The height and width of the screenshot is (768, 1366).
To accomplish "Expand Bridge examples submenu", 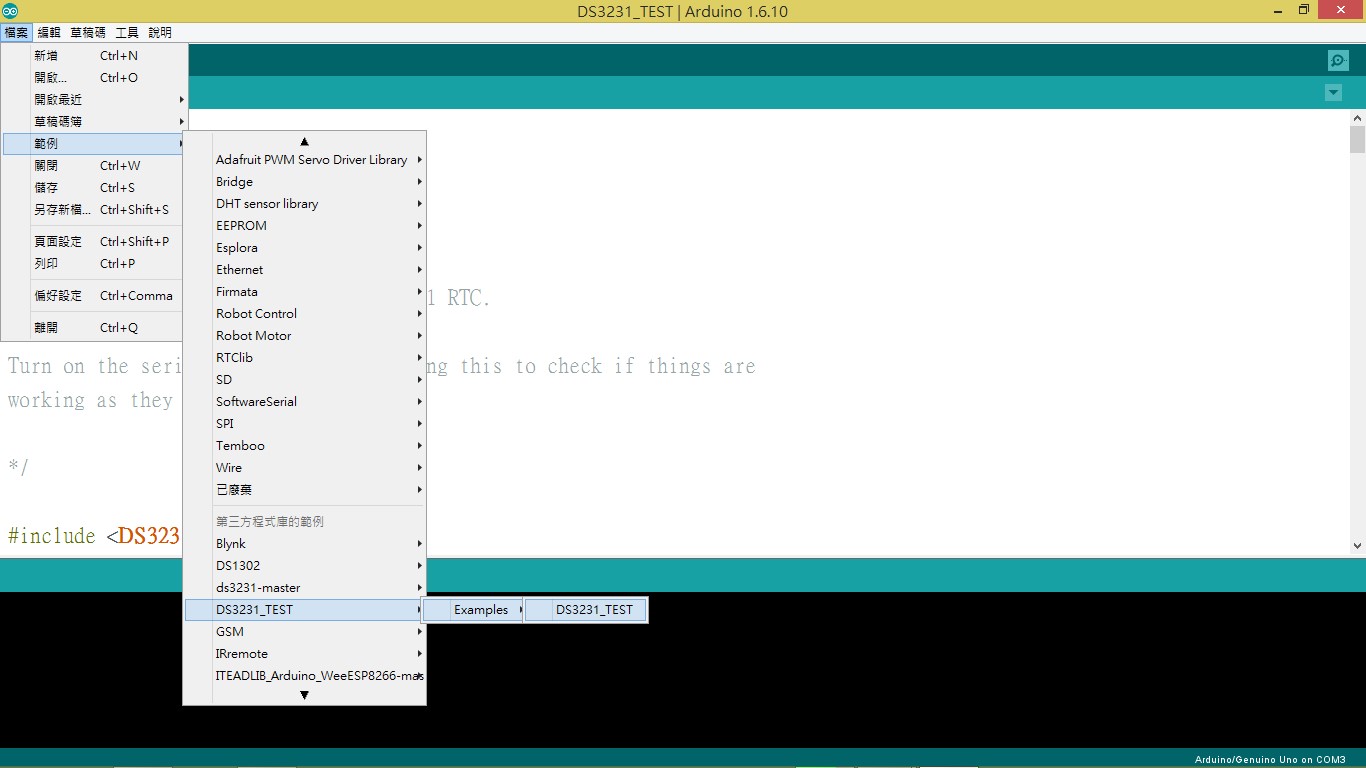I will tap(305, 182).
